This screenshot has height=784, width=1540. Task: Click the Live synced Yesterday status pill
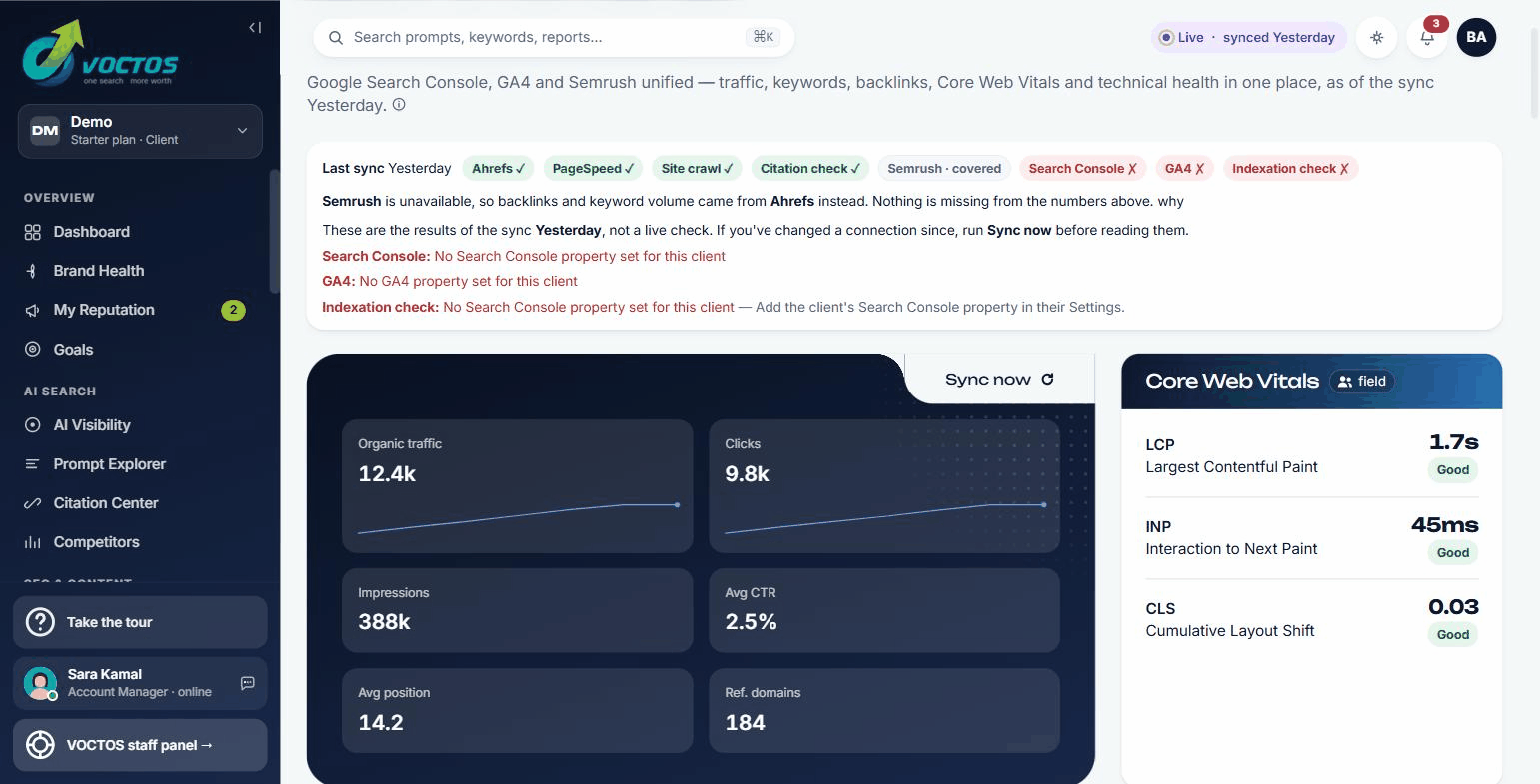pos(1249,37)
